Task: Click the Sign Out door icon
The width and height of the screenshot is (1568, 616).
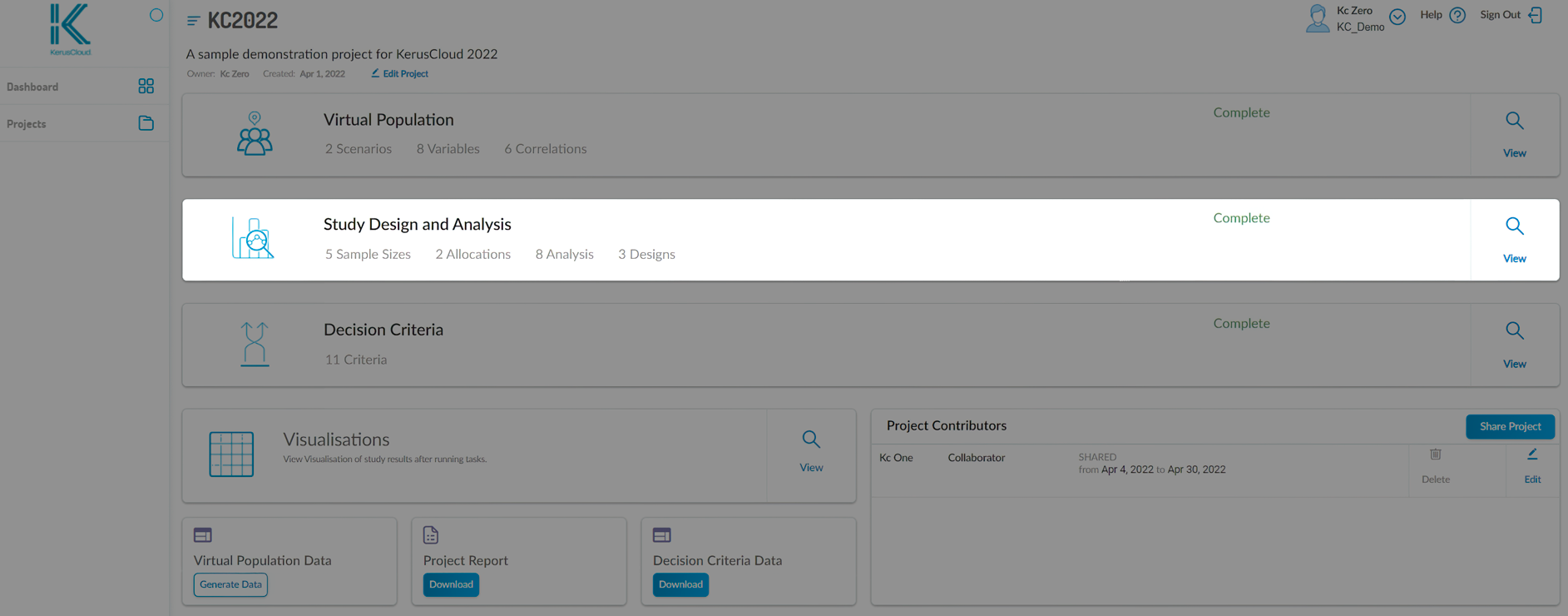Action: point(1536,15)
